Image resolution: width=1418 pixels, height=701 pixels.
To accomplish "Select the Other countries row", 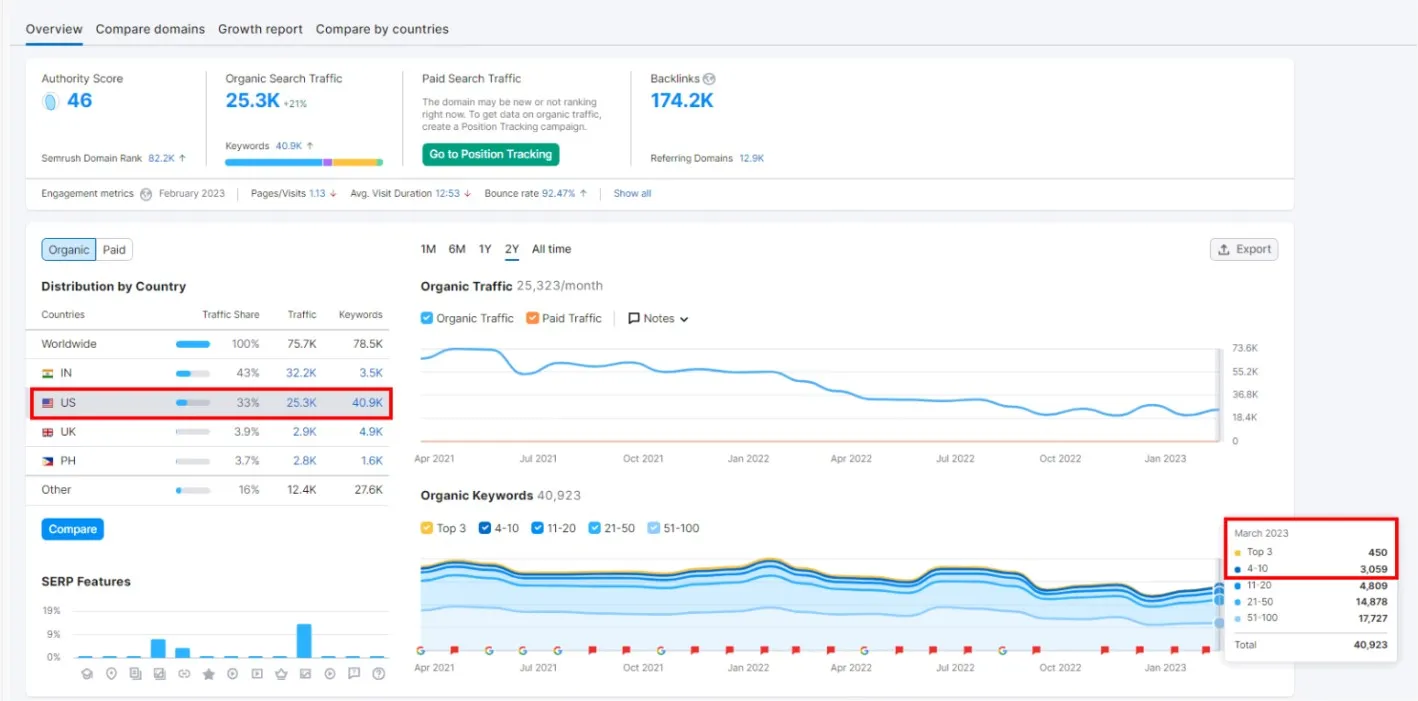I will click(x=208, y=490).
